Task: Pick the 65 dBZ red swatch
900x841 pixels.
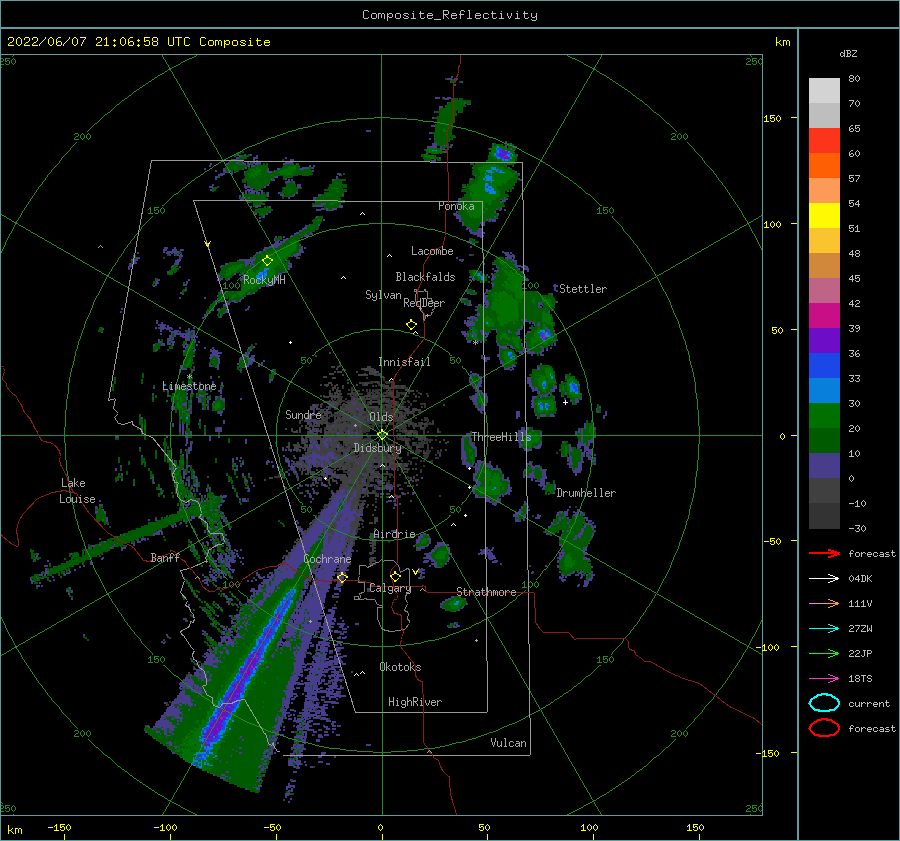Action: point(824,140)
